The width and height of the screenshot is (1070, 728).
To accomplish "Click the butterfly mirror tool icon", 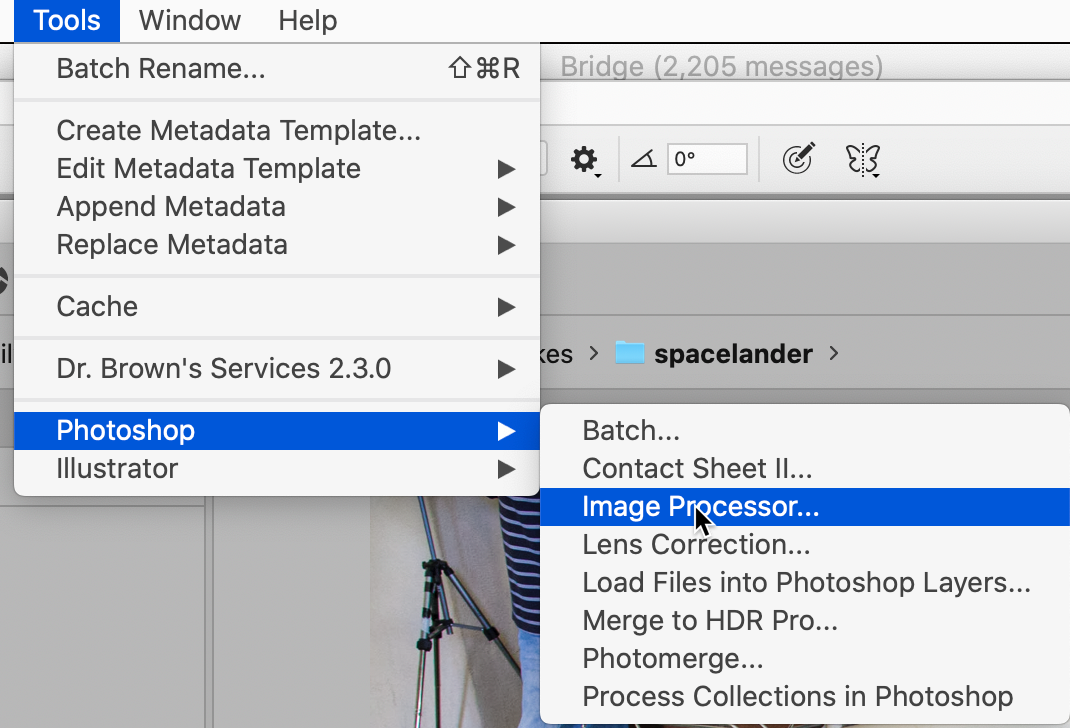I will 861,158.
